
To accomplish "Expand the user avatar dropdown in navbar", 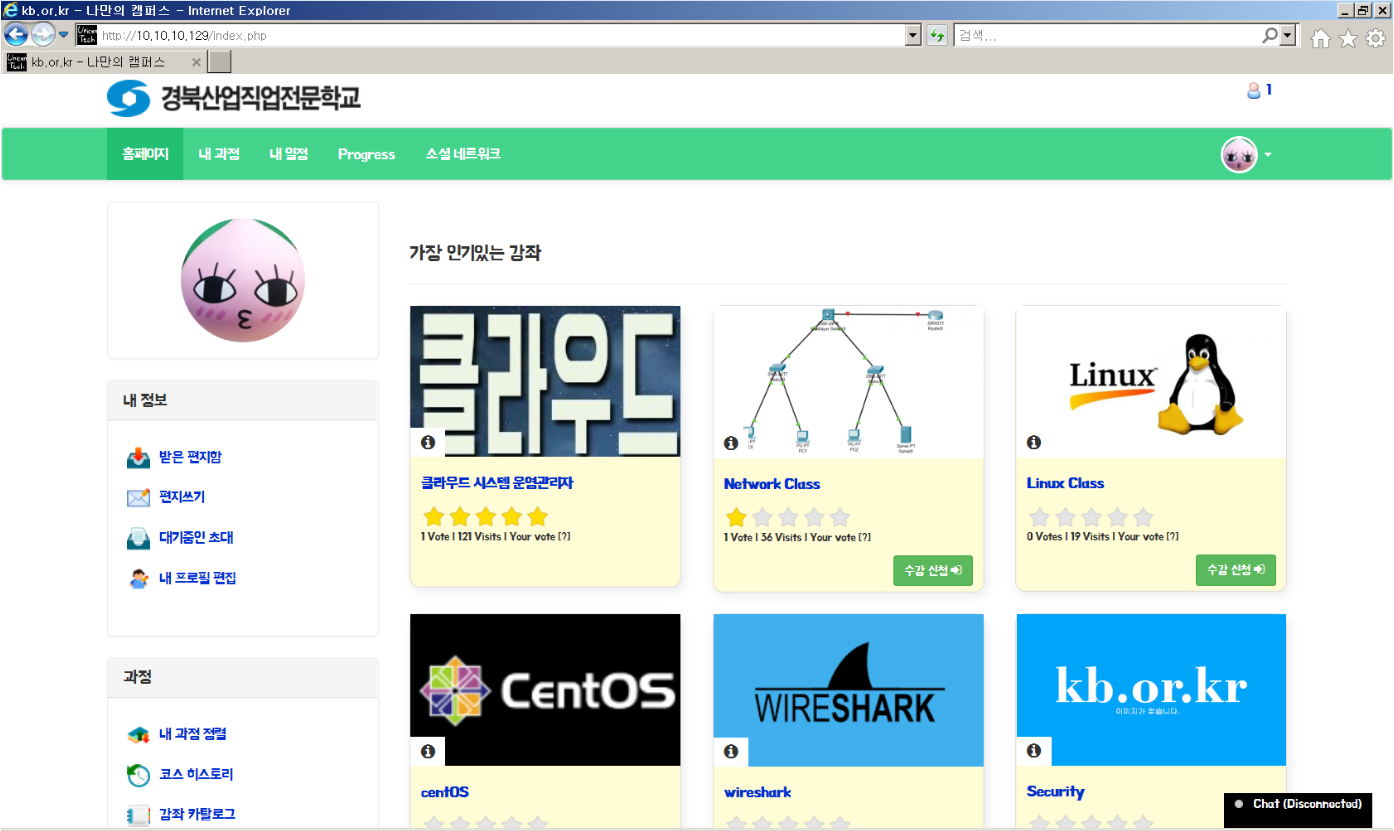I will (x=1246, y=155).
